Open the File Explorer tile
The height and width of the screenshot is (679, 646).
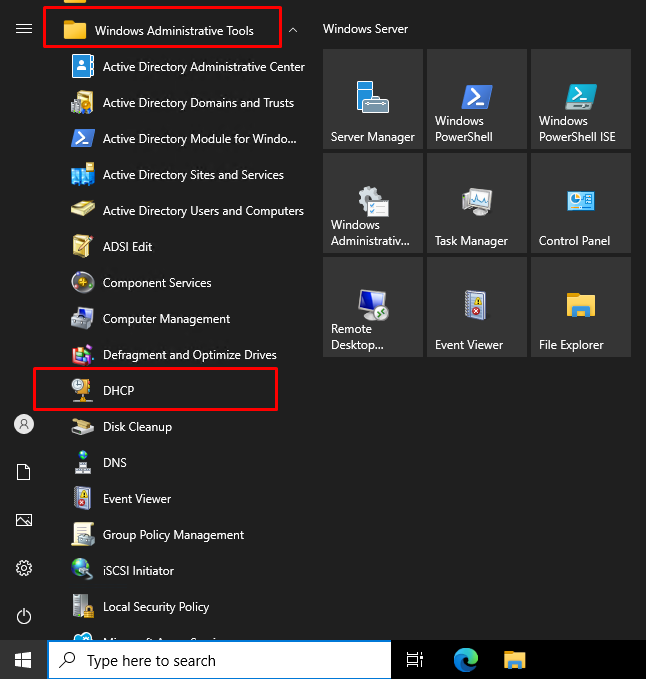[x=581, y=307]
